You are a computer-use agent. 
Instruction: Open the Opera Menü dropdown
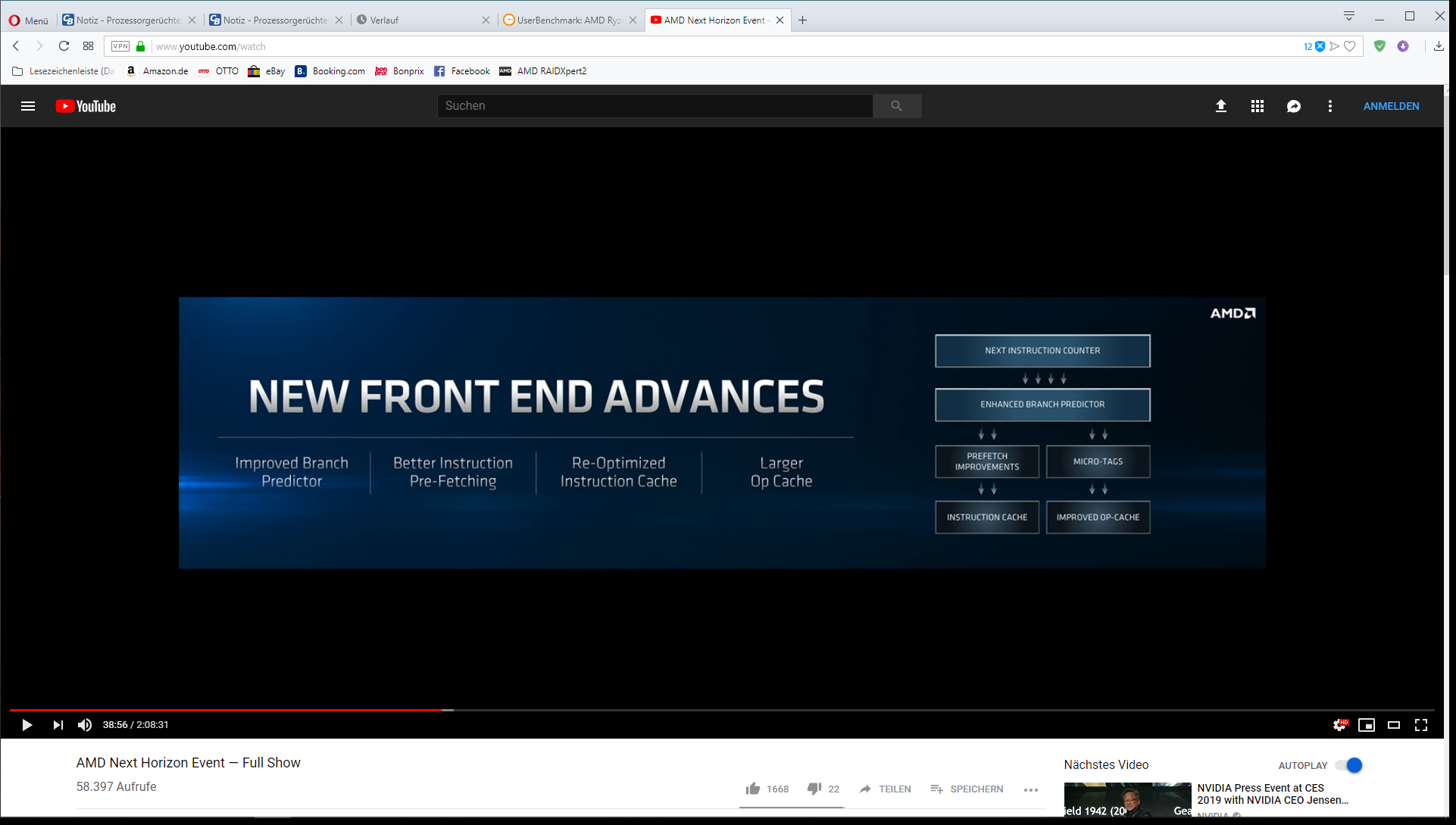coord(29,20)
